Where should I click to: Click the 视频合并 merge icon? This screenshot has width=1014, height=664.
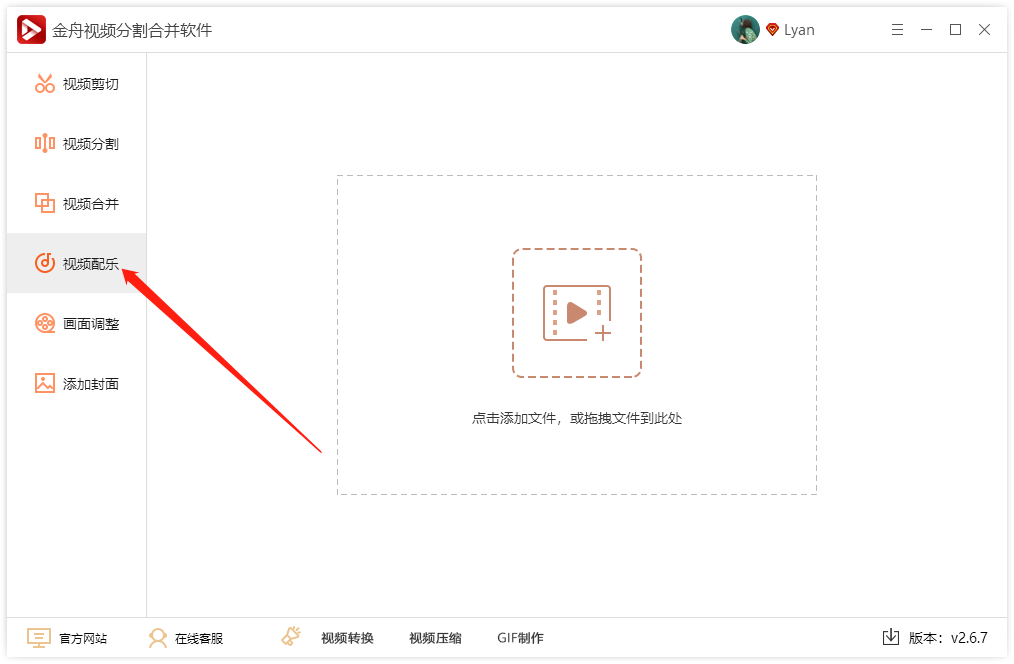pos(45,203)
